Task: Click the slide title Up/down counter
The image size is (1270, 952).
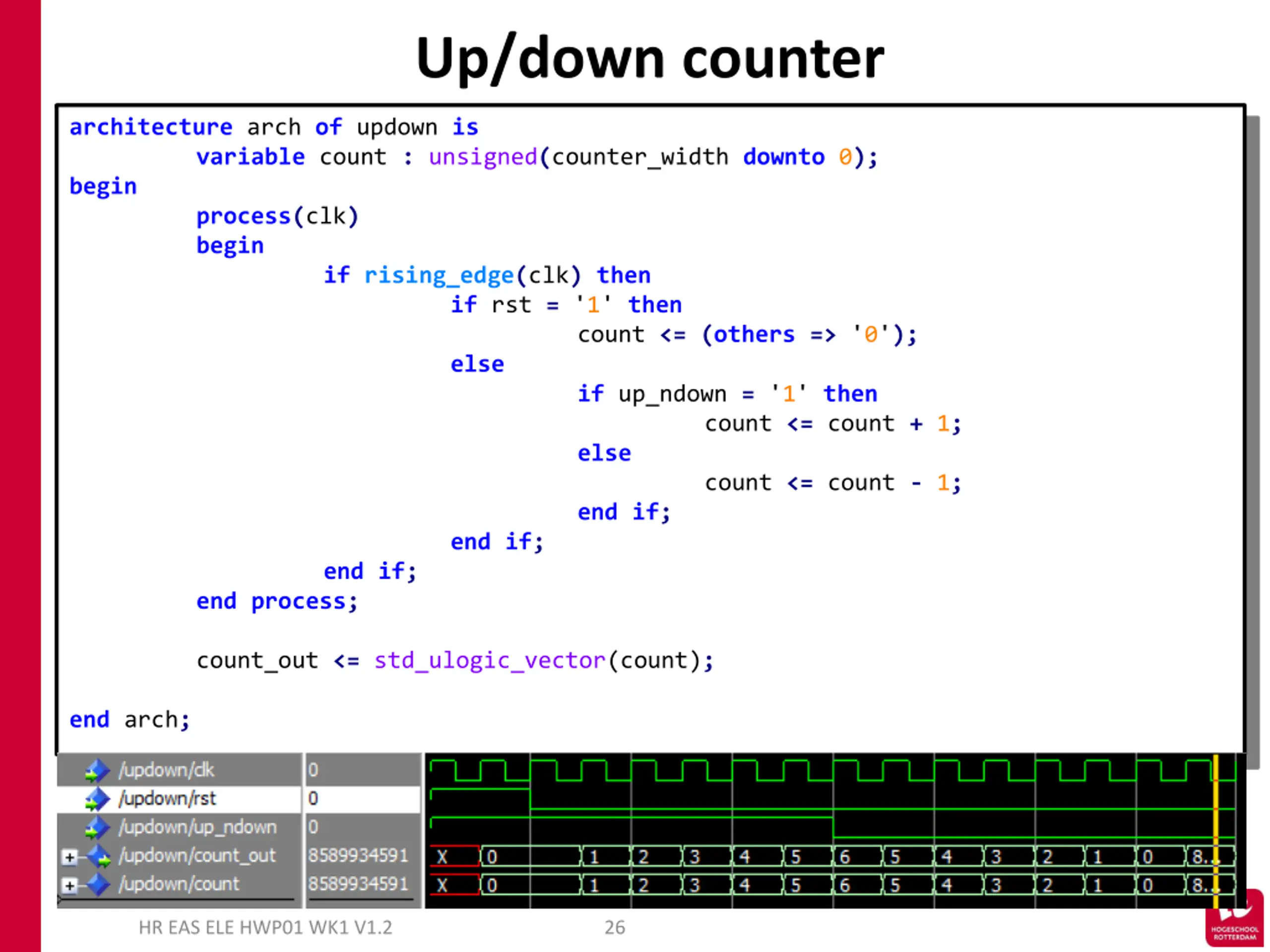Action: (650, 59)
